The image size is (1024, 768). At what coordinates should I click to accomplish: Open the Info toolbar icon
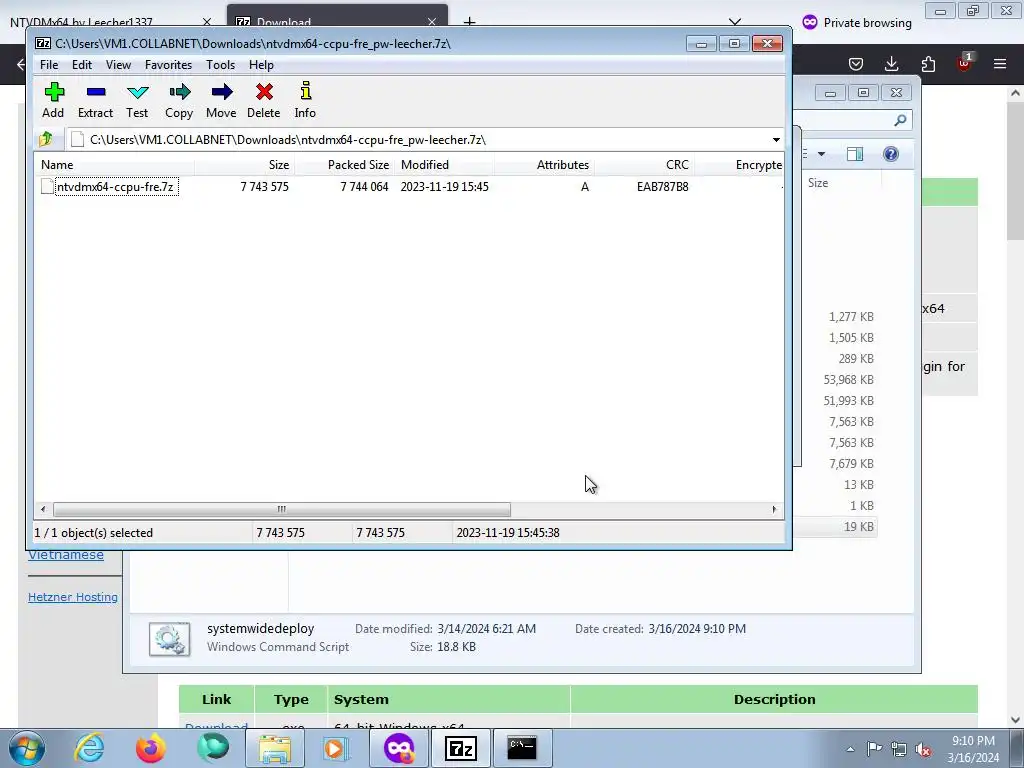pyautogui.click(x=305, y=101)
